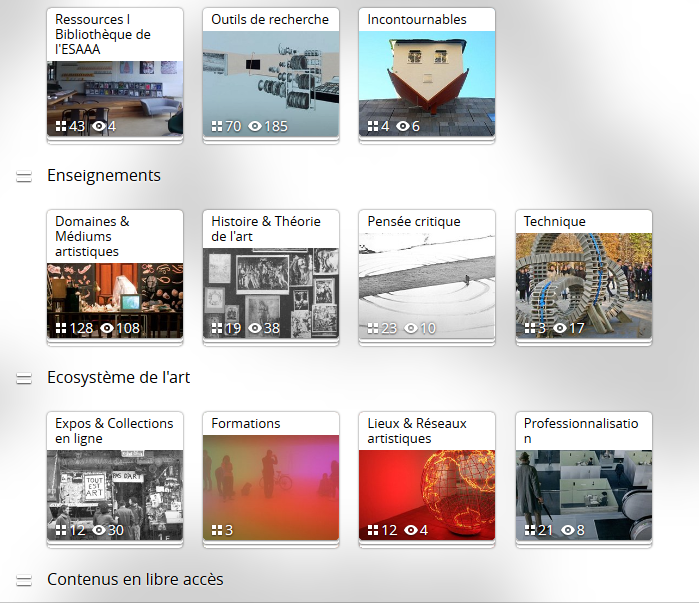Click grid icon on Outils de recherche card

pyautogui.click(x=217, y=127)
